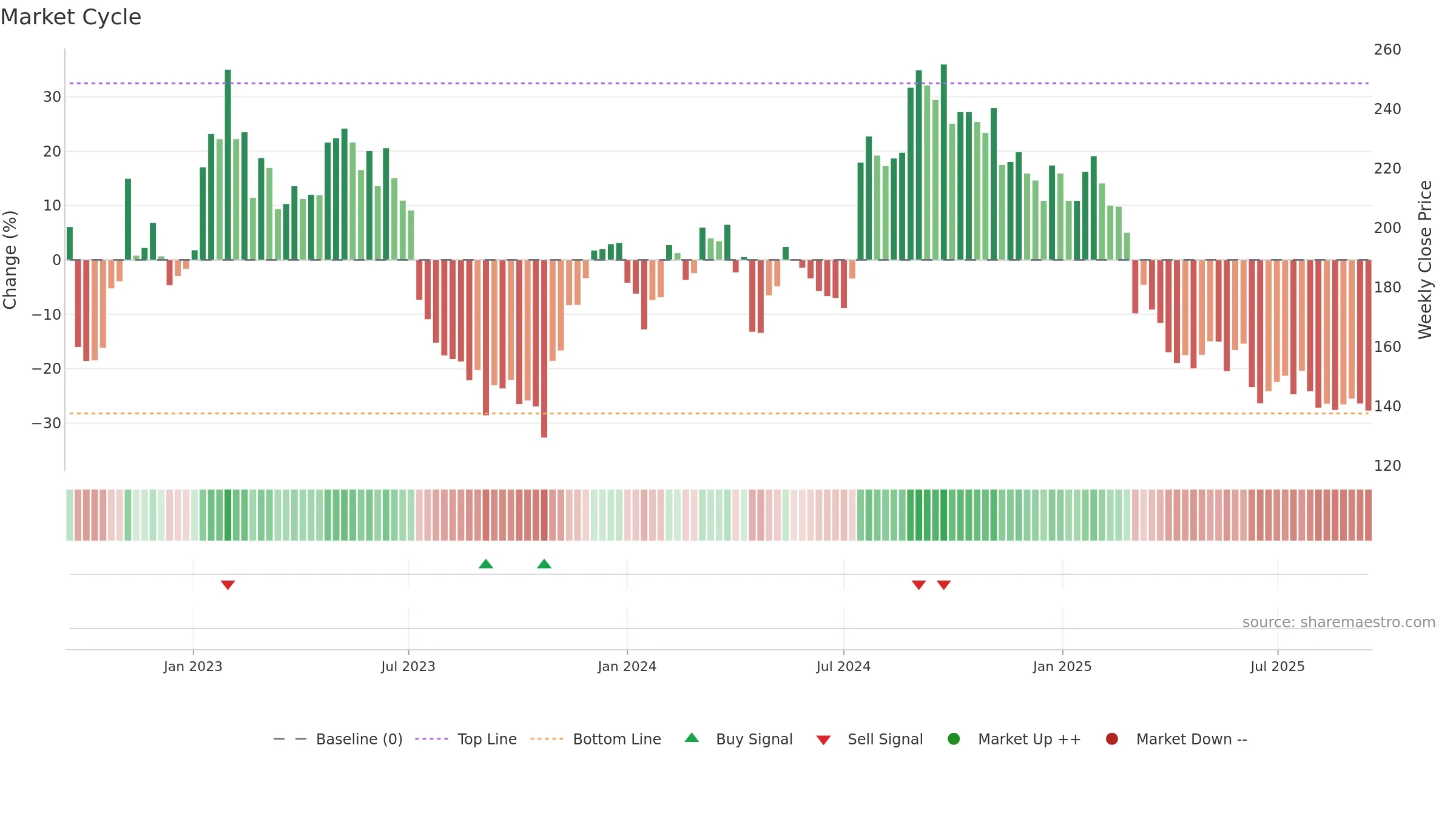Click the 120 price axis label
Image resolution: width=1456 pixels, height=819 pixels.
tap(1387, 466)
